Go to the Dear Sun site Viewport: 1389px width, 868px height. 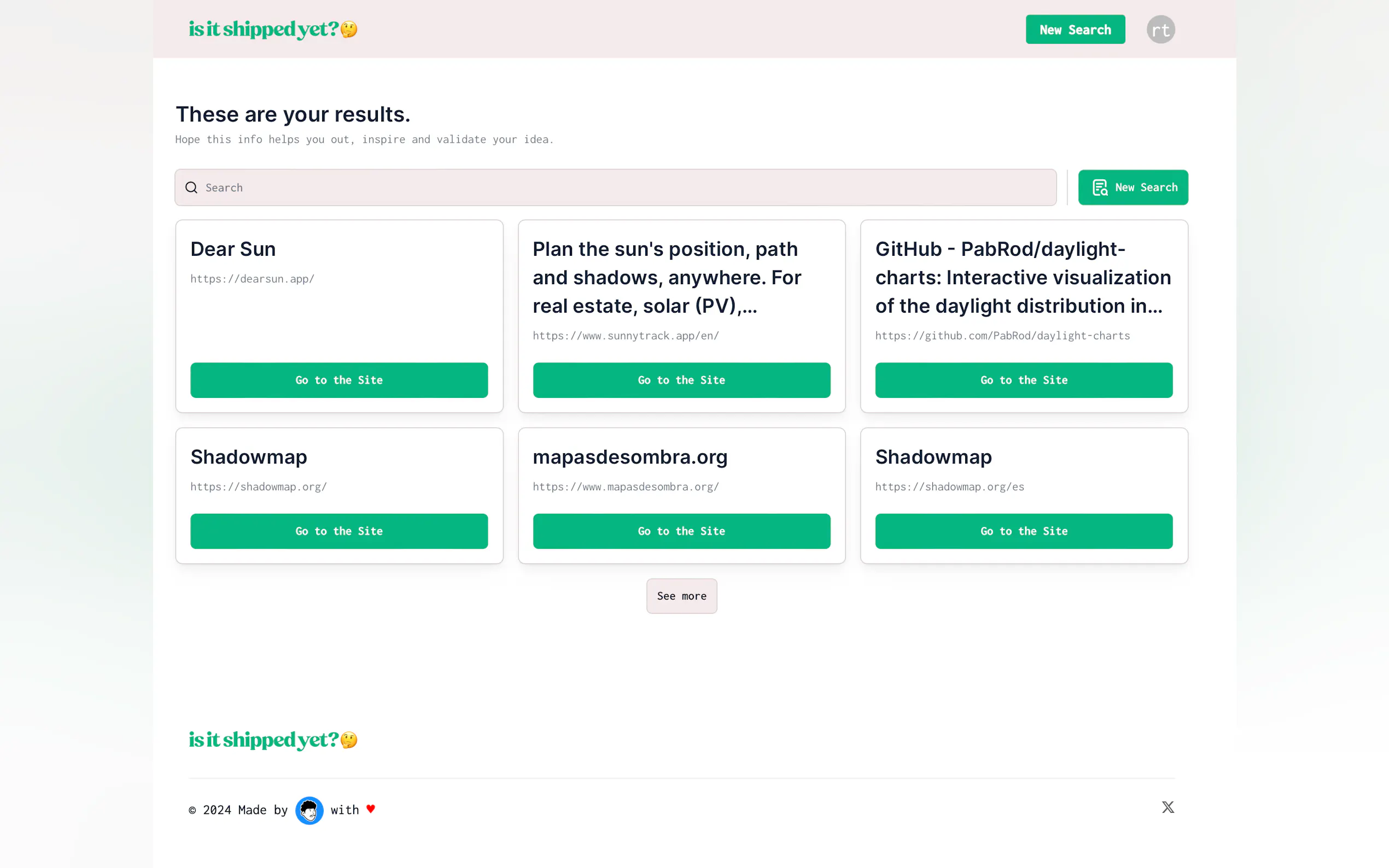pos(339,380)
